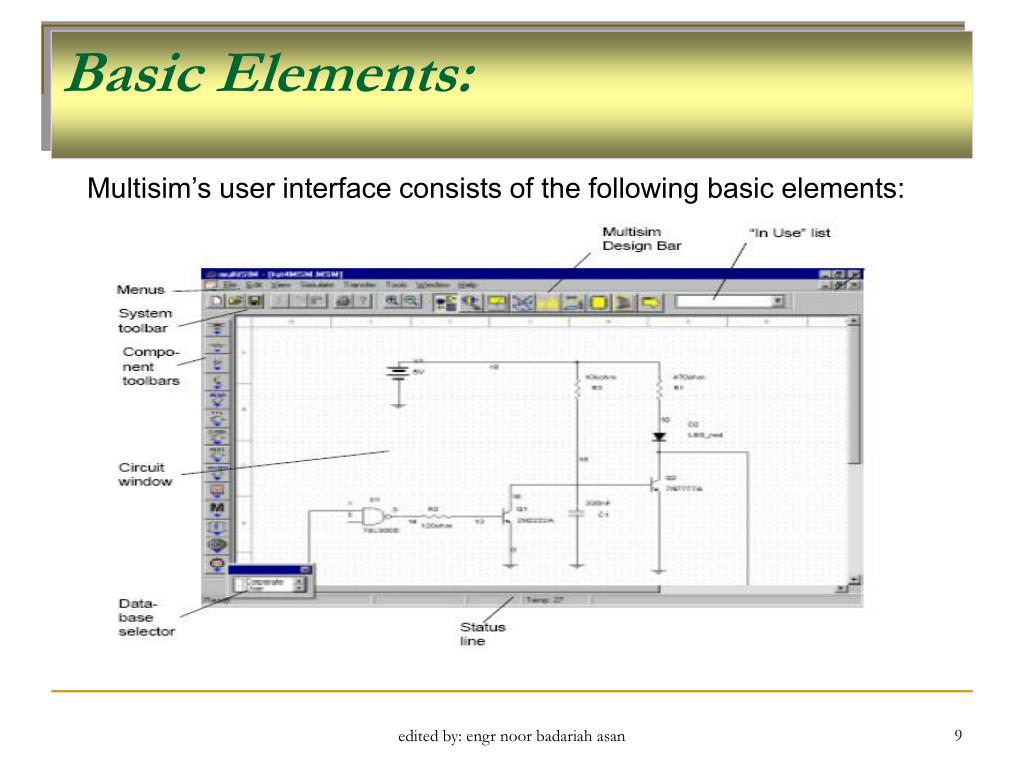Open the Controls component toolbar icon

(217, 527)
